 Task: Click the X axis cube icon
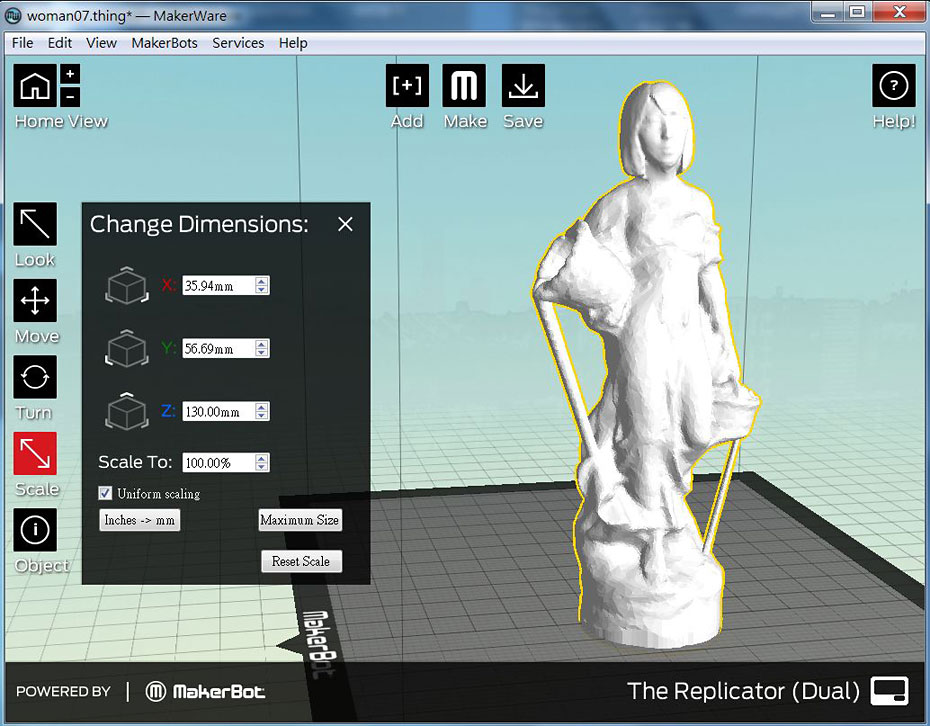(x=126, y=285)
